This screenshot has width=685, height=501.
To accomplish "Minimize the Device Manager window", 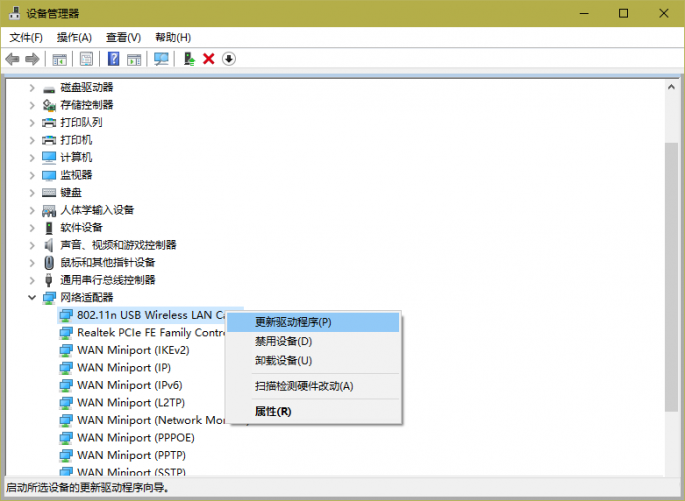I will click(584, 13).
